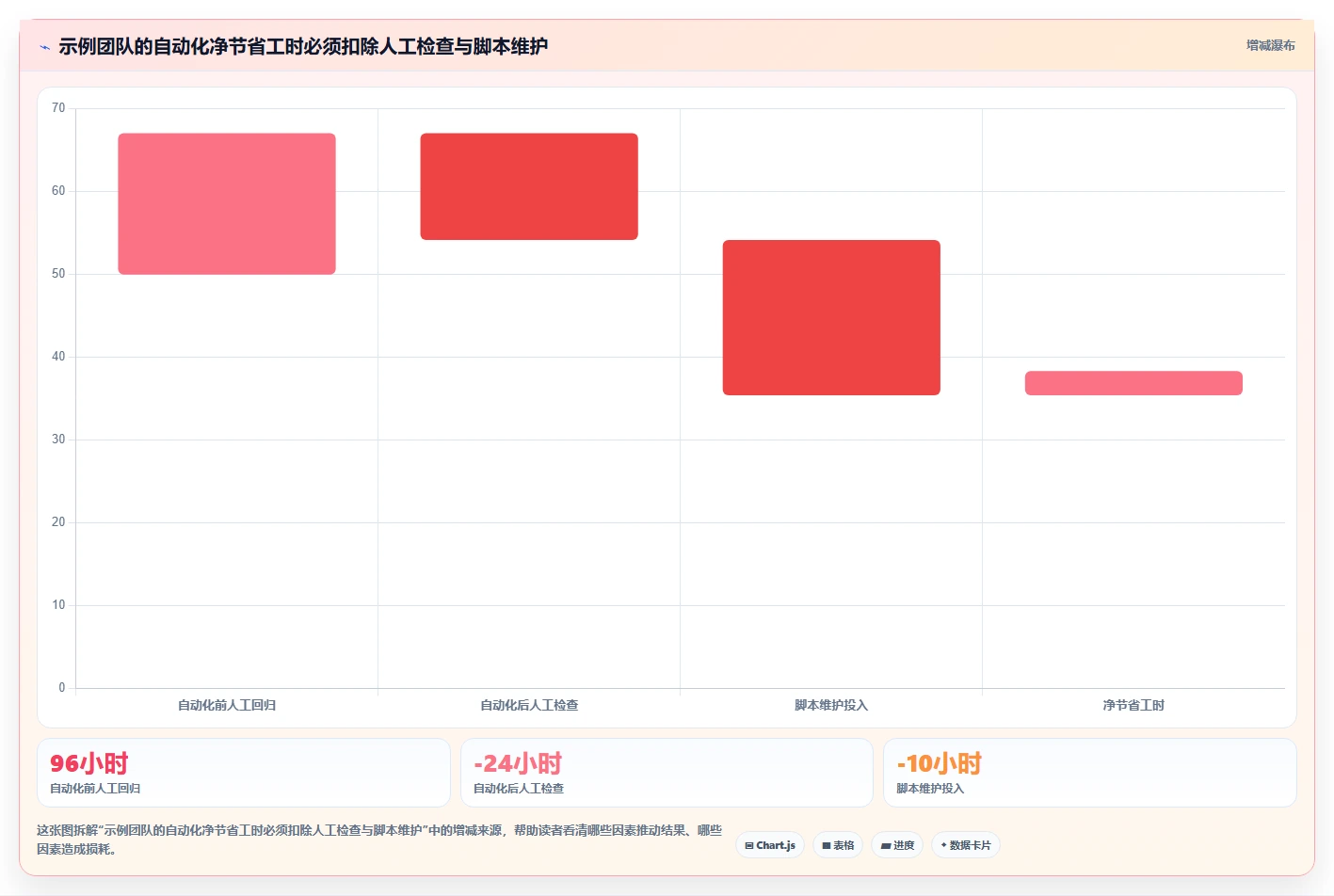Click the description paragraph starting 这张图拆解
The height and width of the screenshot is (896, 1334).
point(379,840)
